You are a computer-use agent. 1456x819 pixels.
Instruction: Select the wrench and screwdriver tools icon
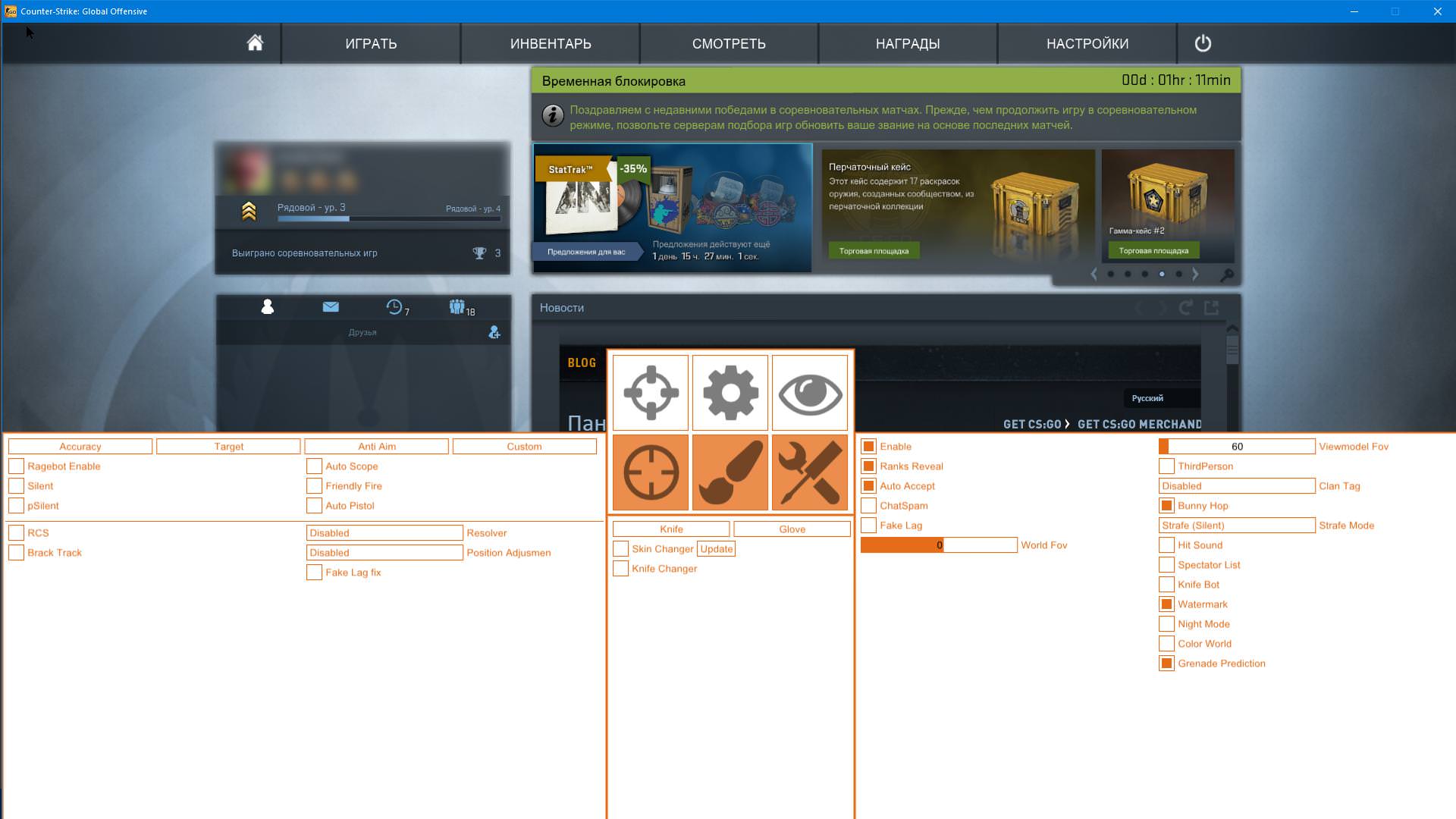coord(810,472)
